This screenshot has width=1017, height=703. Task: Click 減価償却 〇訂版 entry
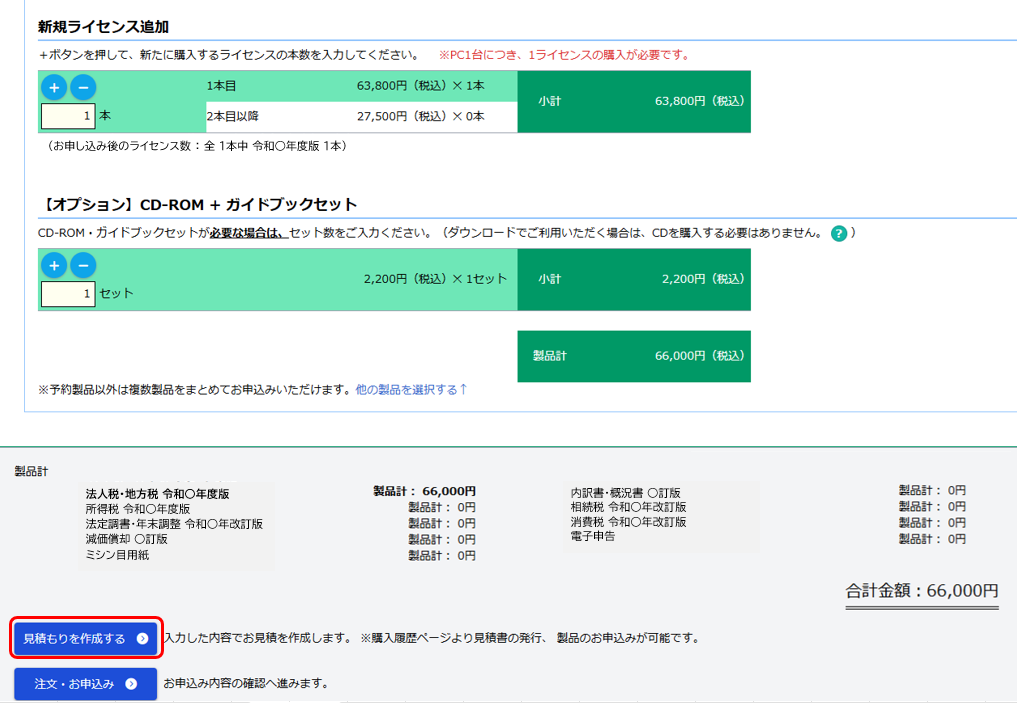(x=126, y=539)
